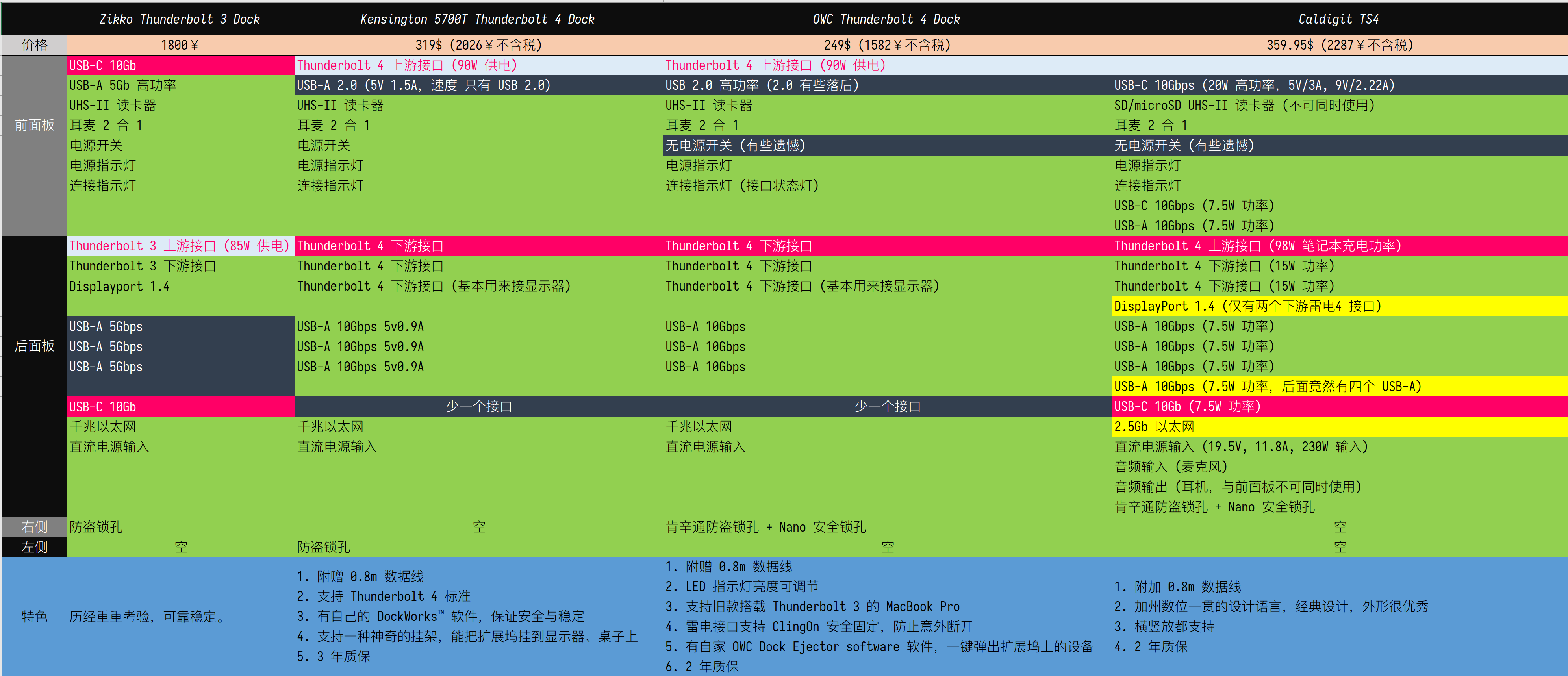Click the '历经重重考验, 可靠稳定。' feature cell
This screenshot has height=676, width=1568.
pos(180,617)
